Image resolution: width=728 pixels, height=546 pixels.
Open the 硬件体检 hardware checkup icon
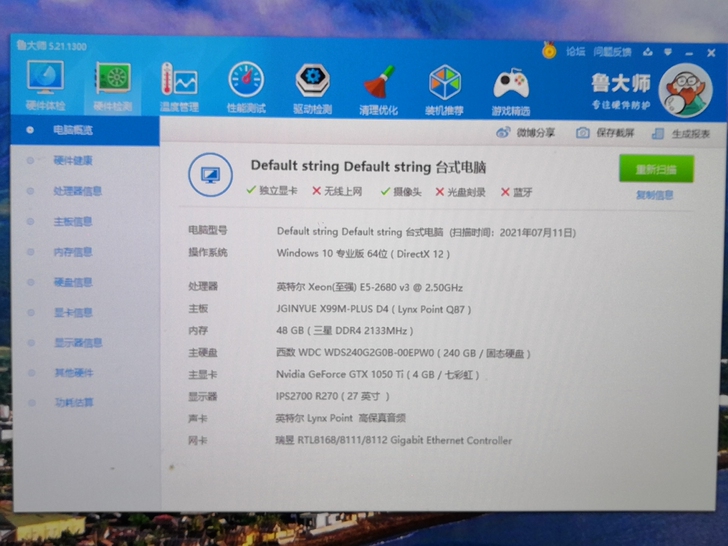[44, 83]
